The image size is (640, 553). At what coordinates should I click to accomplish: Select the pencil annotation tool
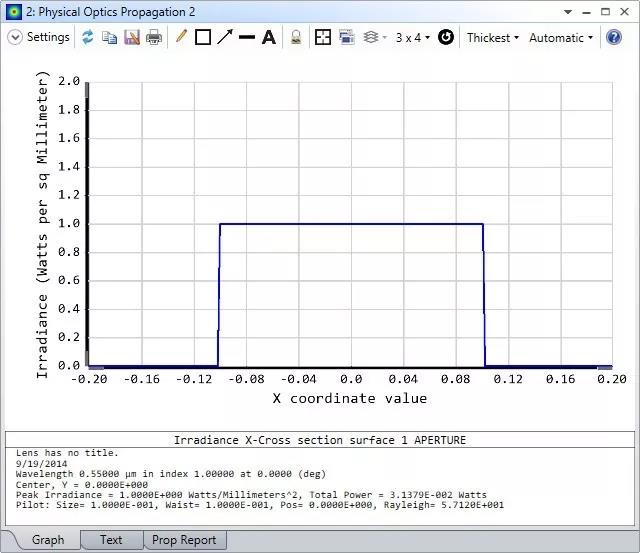coord(181,37)
